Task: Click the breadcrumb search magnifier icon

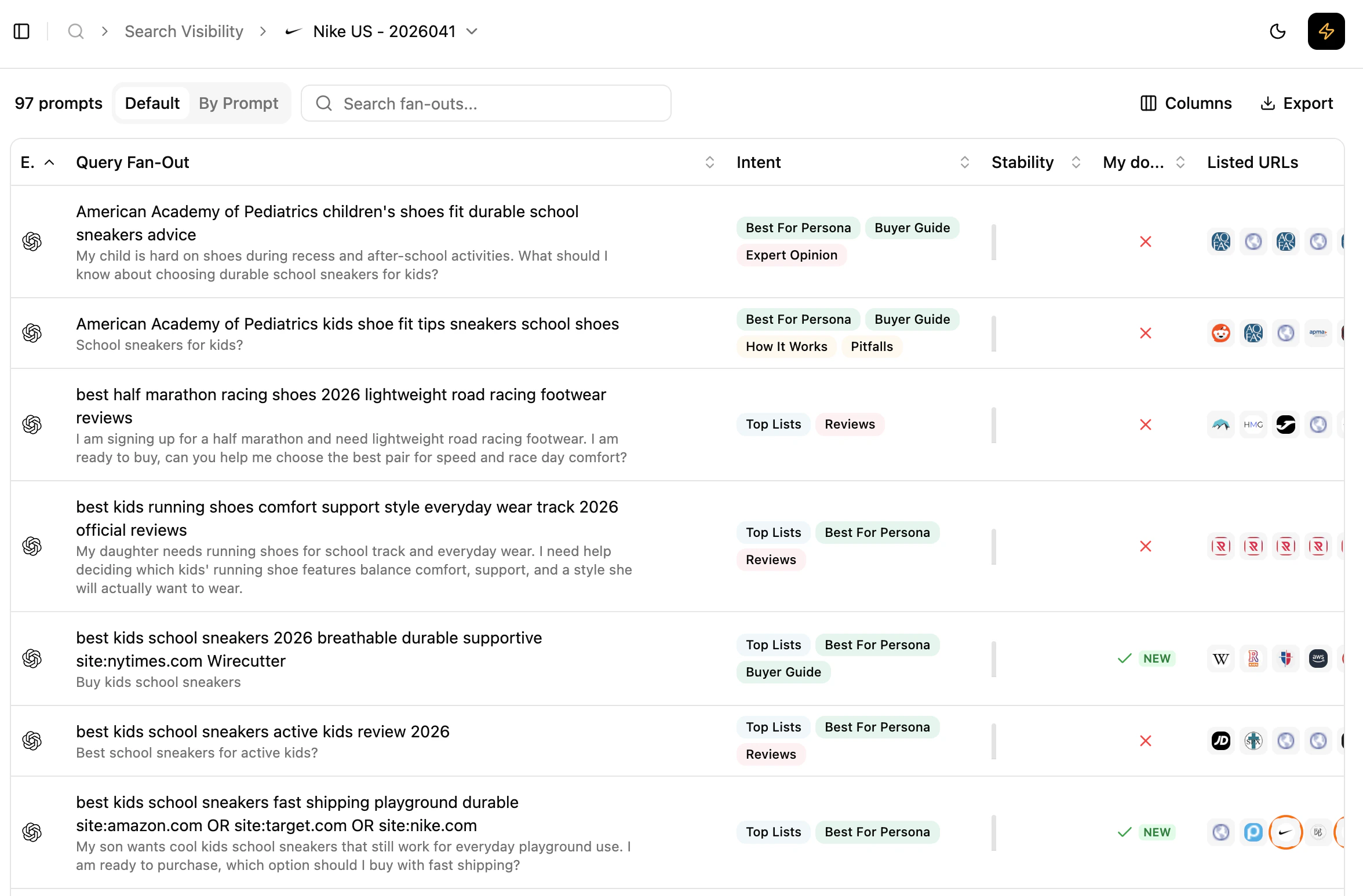Action: (x=76, y=31)
